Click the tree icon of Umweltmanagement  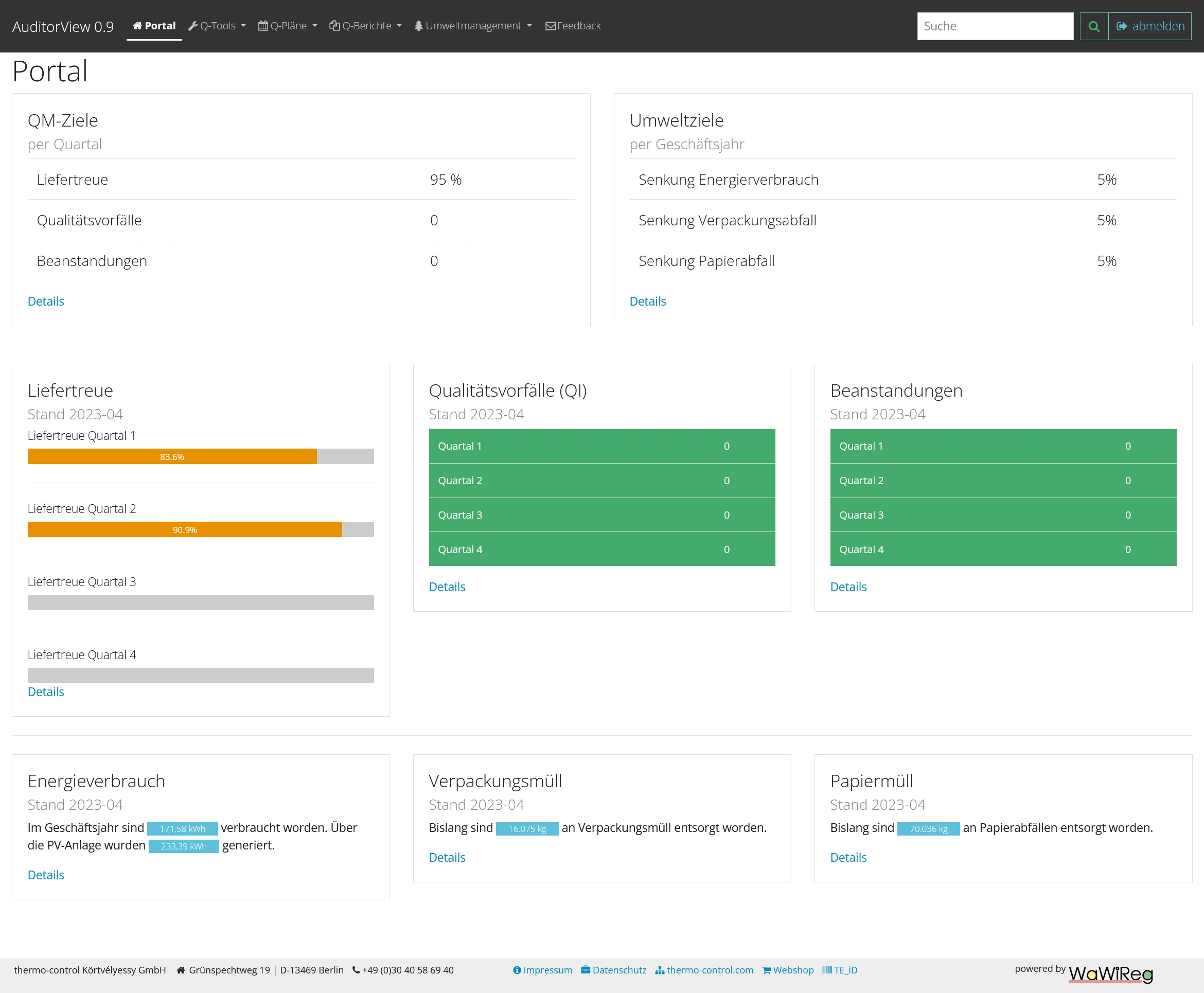[419, 26]
